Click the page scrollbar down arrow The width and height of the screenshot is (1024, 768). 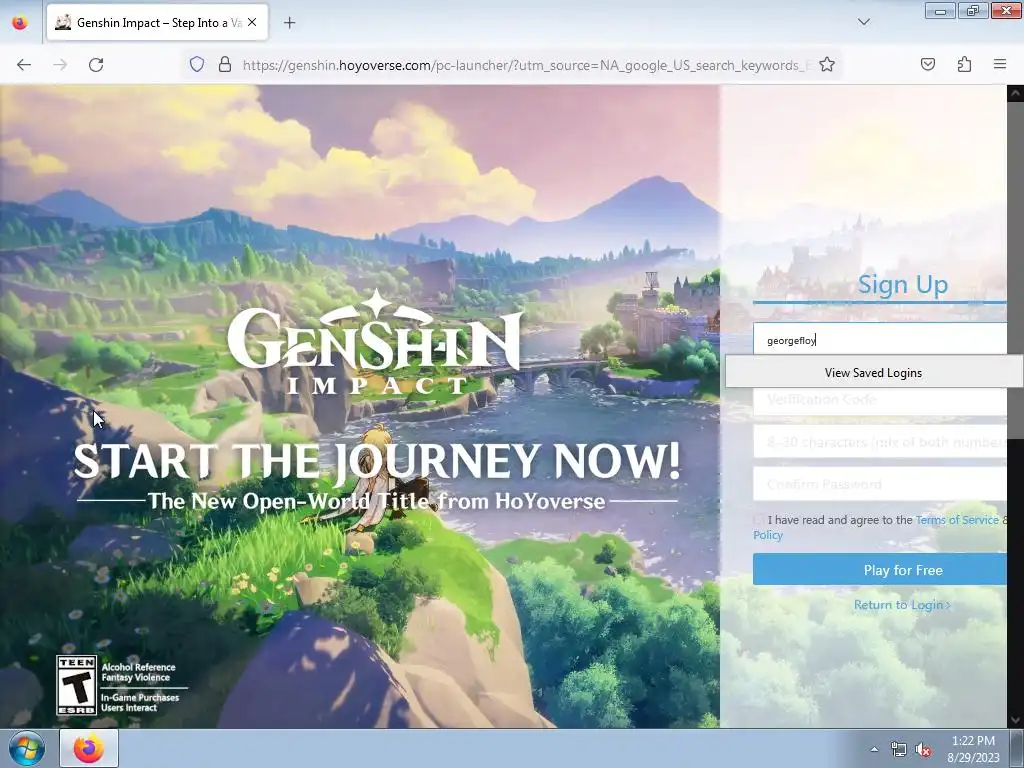pos(1015,720)
